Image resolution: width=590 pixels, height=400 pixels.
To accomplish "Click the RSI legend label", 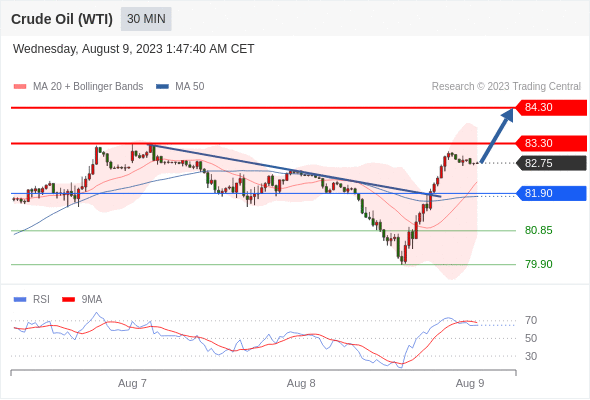I will point(41,300).
